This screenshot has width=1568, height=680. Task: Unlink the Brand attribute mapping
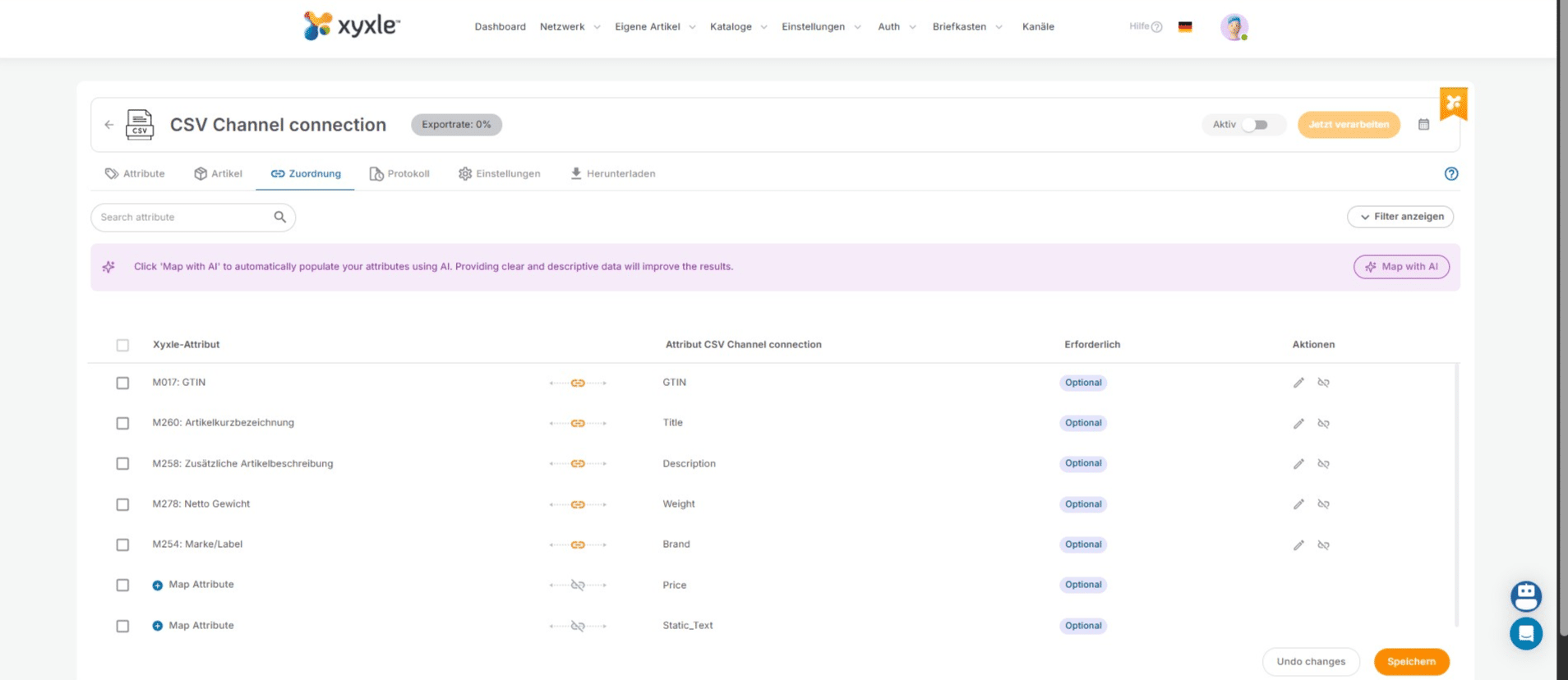[1323, 545]
